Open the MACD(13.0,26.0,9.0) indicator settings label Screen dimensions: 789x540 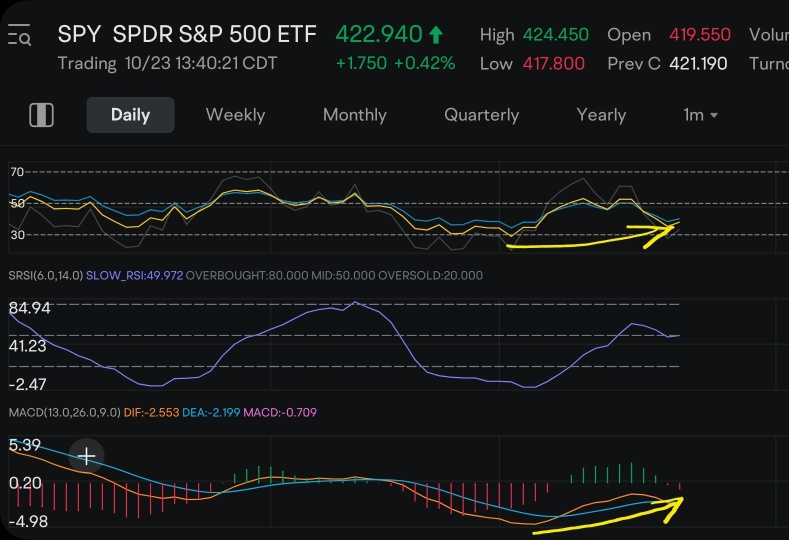coord(64,413)
